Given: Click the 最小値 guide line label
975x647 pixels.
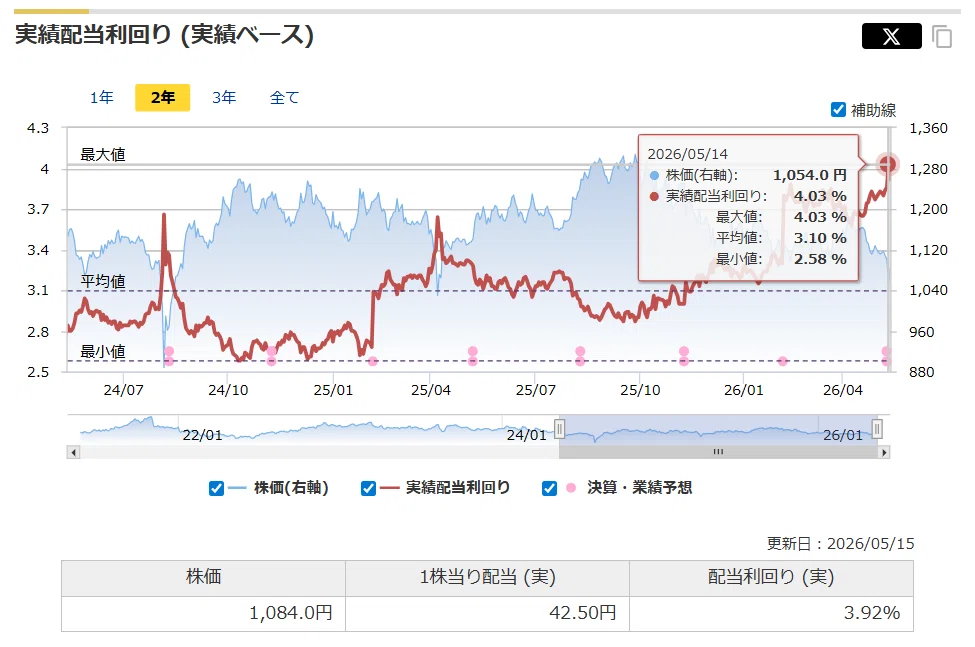Looking at the screenshot, I should (103, 351).
